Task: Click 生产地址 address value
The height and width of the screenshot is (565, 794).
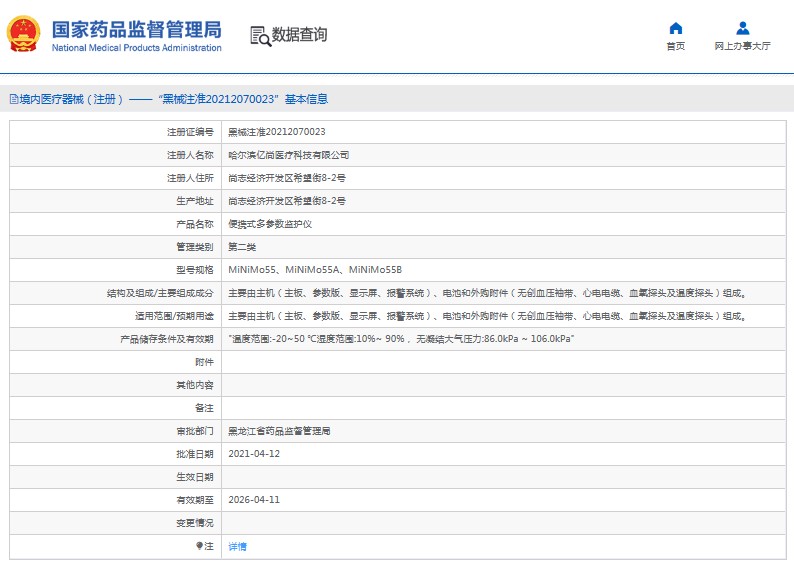Action: 287,201
